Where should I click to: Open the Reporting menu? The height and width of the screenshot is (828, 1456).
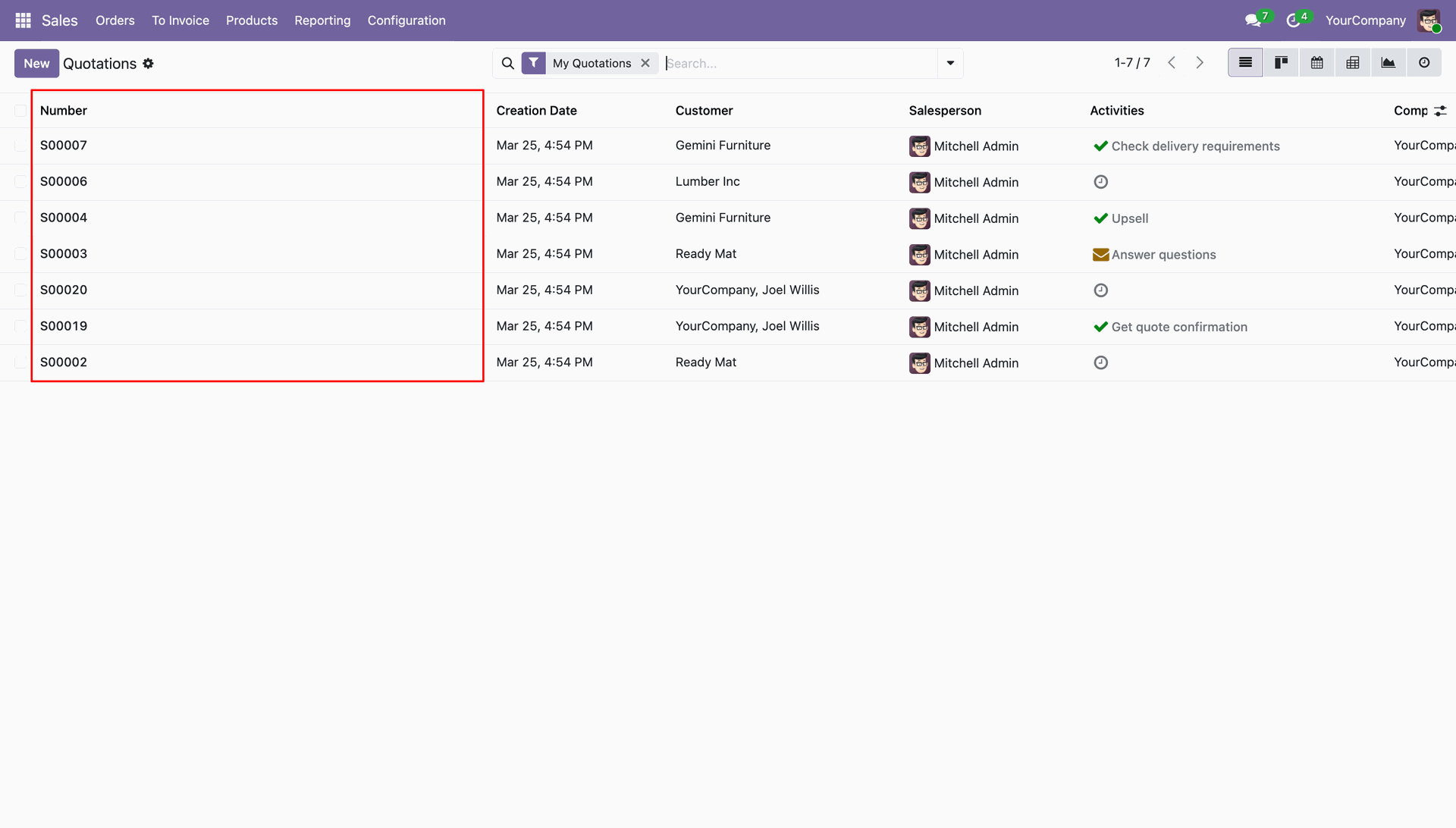(x=322, y=20)
